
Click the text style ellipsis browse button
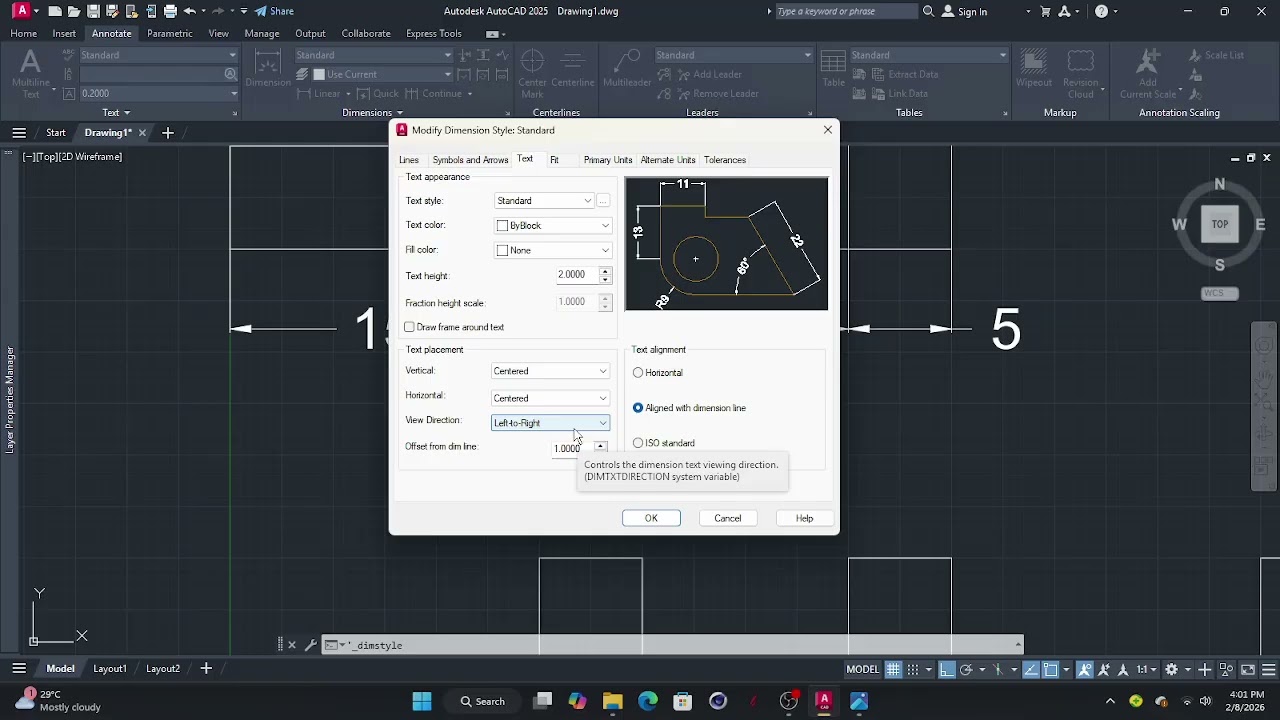click(603, 201)
